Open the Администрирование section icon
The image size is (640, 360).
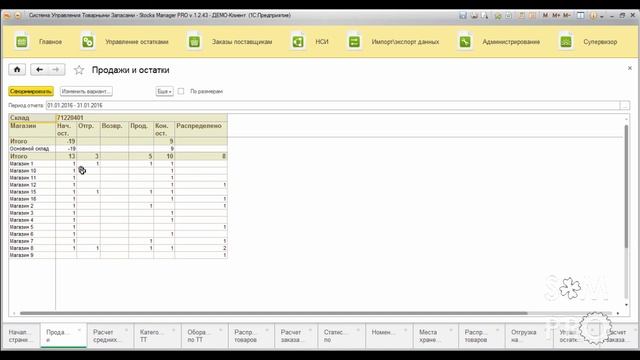click(465, 42)
